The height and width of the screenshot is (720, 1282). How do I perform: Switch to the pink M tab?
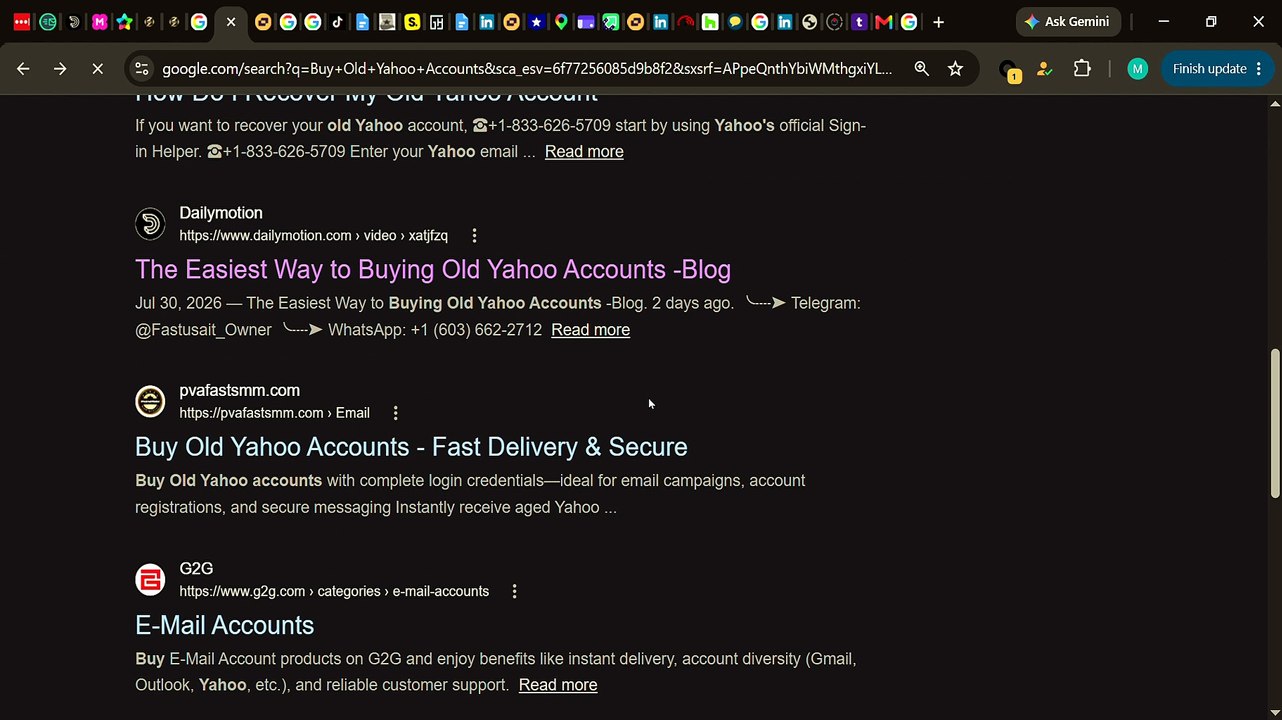point(99,22)
